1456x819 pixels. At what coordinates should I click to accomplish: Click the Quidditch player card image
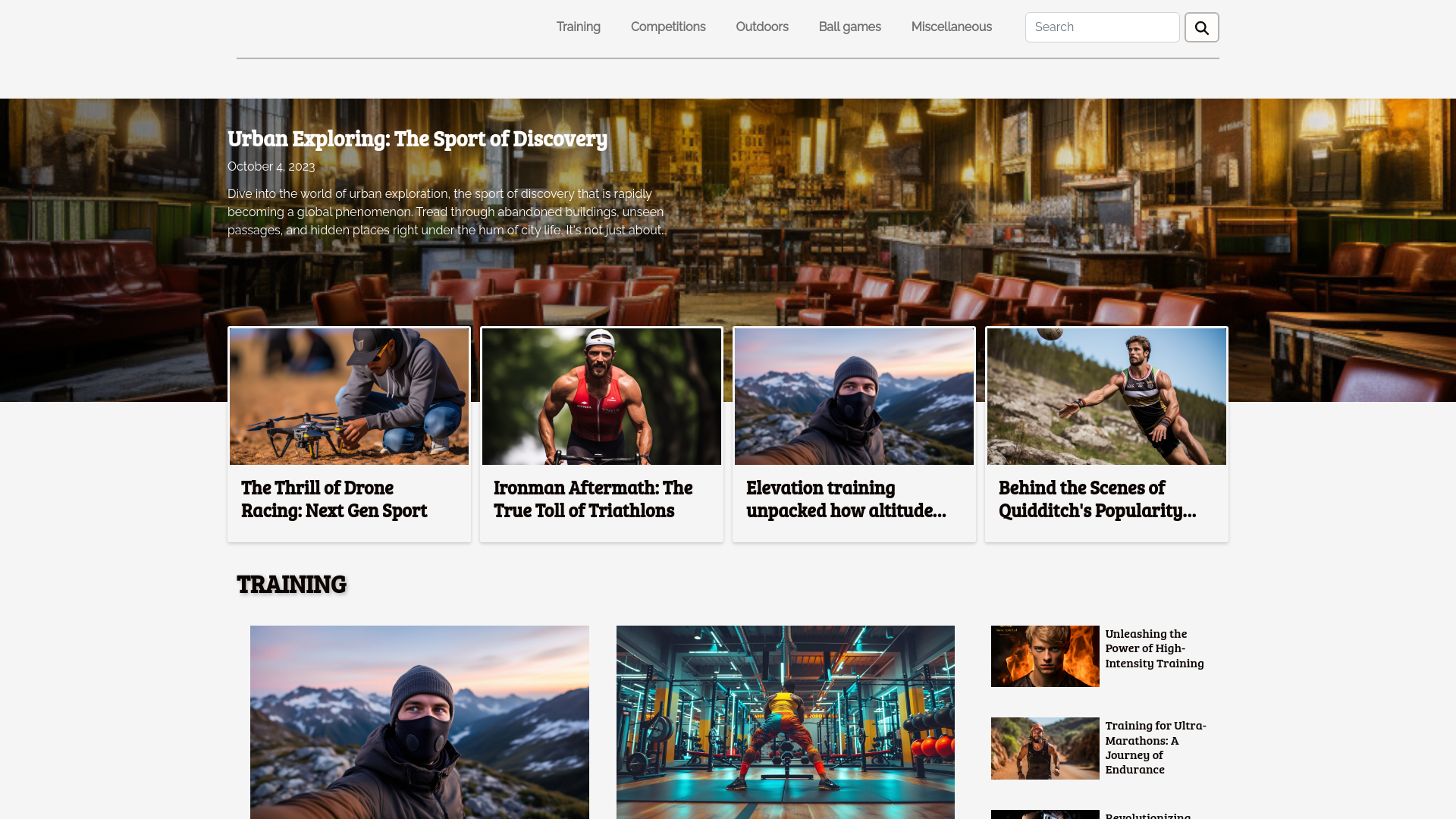coord(1106,397)
